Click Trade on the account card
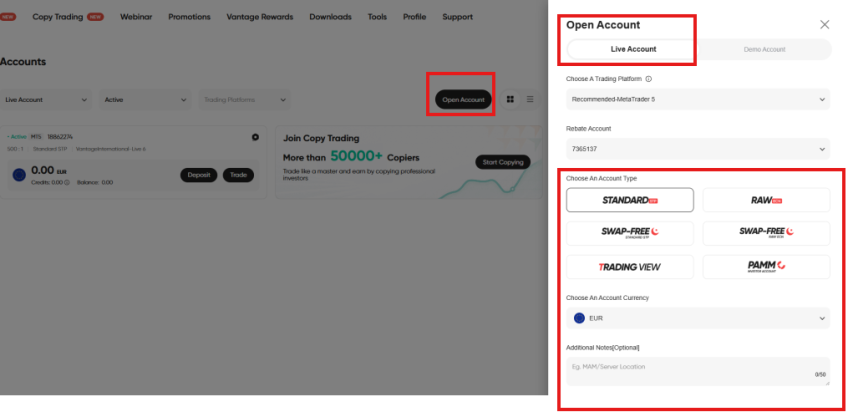Image resolution: width=848 pixels, height=412 pixels. tap(238, 175)
